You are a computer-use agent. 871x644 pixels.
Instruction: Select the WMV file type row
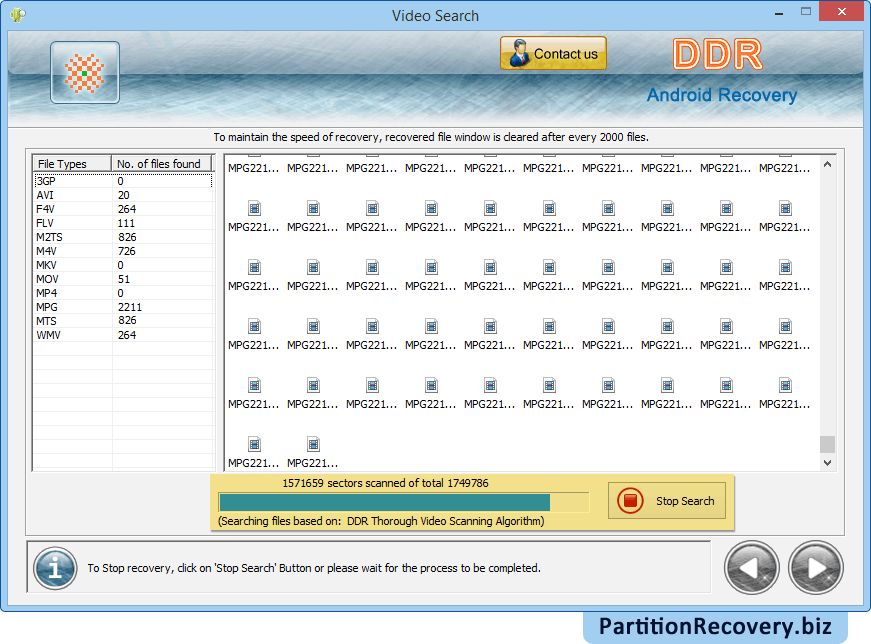tap(123, 335)
